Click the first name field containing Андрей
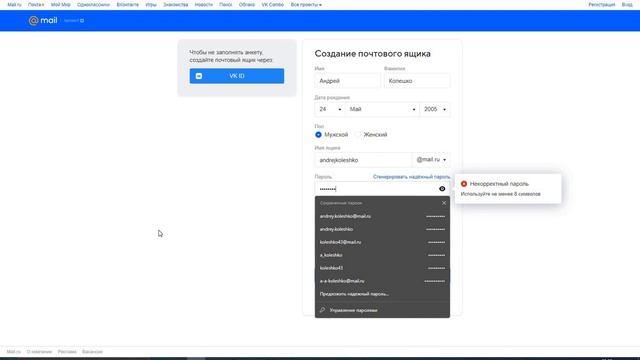This screenshot has height=360, width=640. pyautogui.click(x=347, y=81)
